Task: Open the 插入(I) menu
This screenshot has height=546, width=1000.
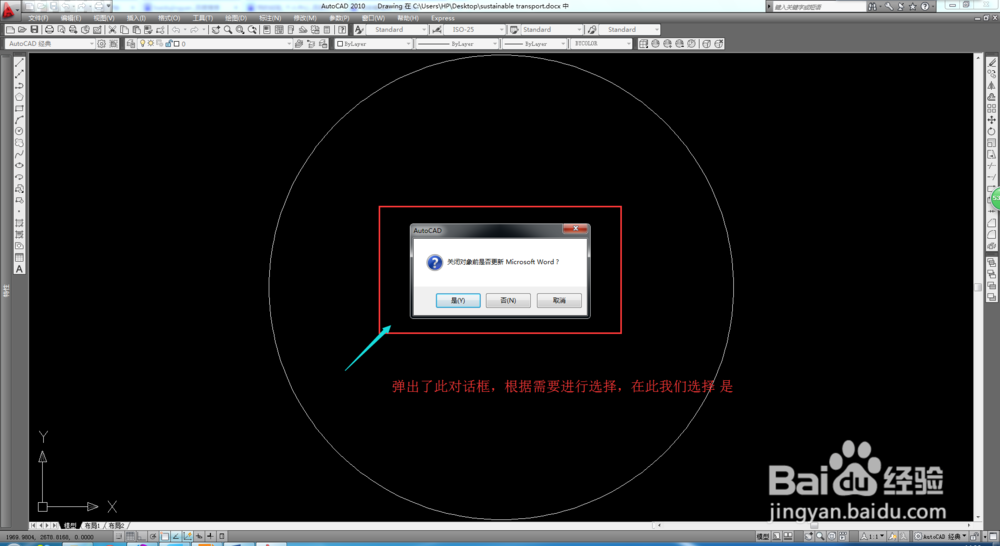Action: (x=136, y=18)
